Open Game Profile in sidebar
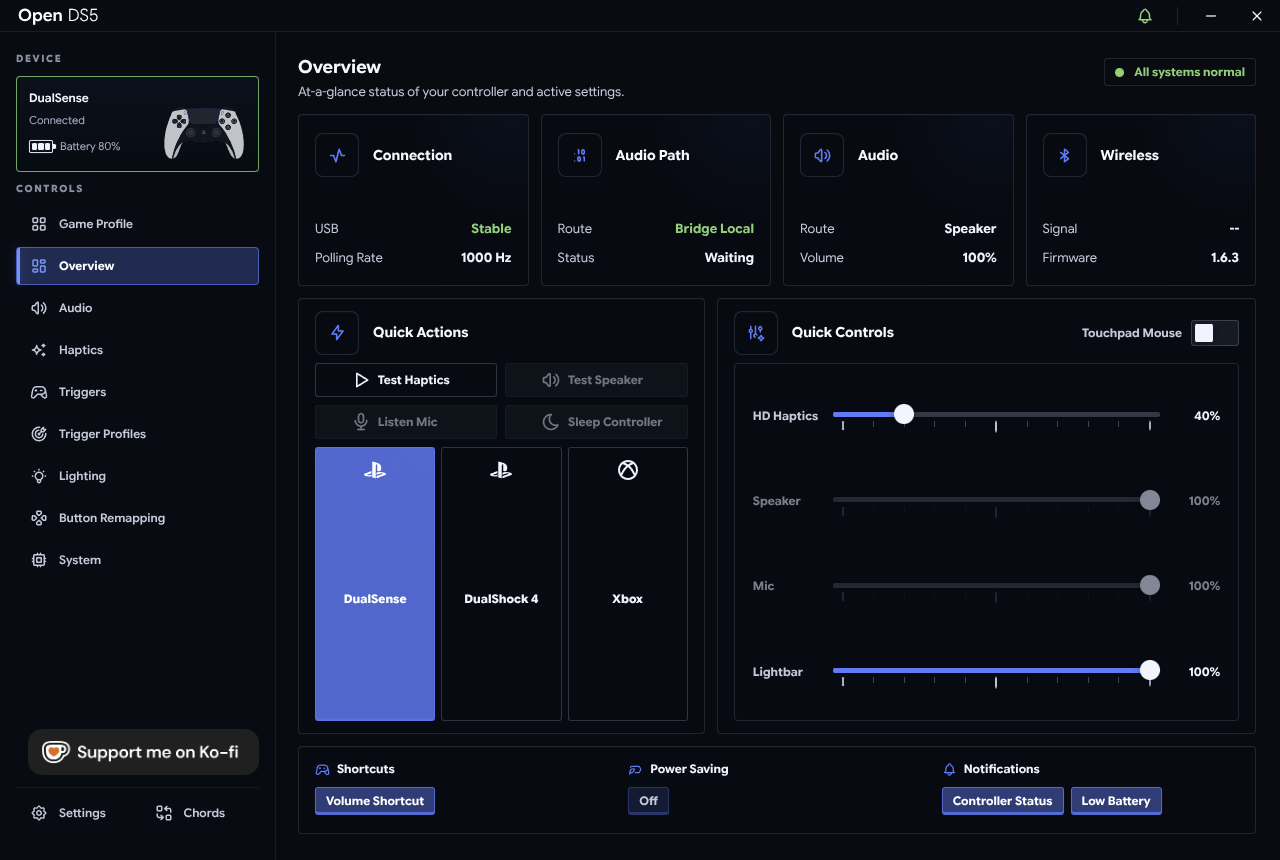 click(138, 224)
